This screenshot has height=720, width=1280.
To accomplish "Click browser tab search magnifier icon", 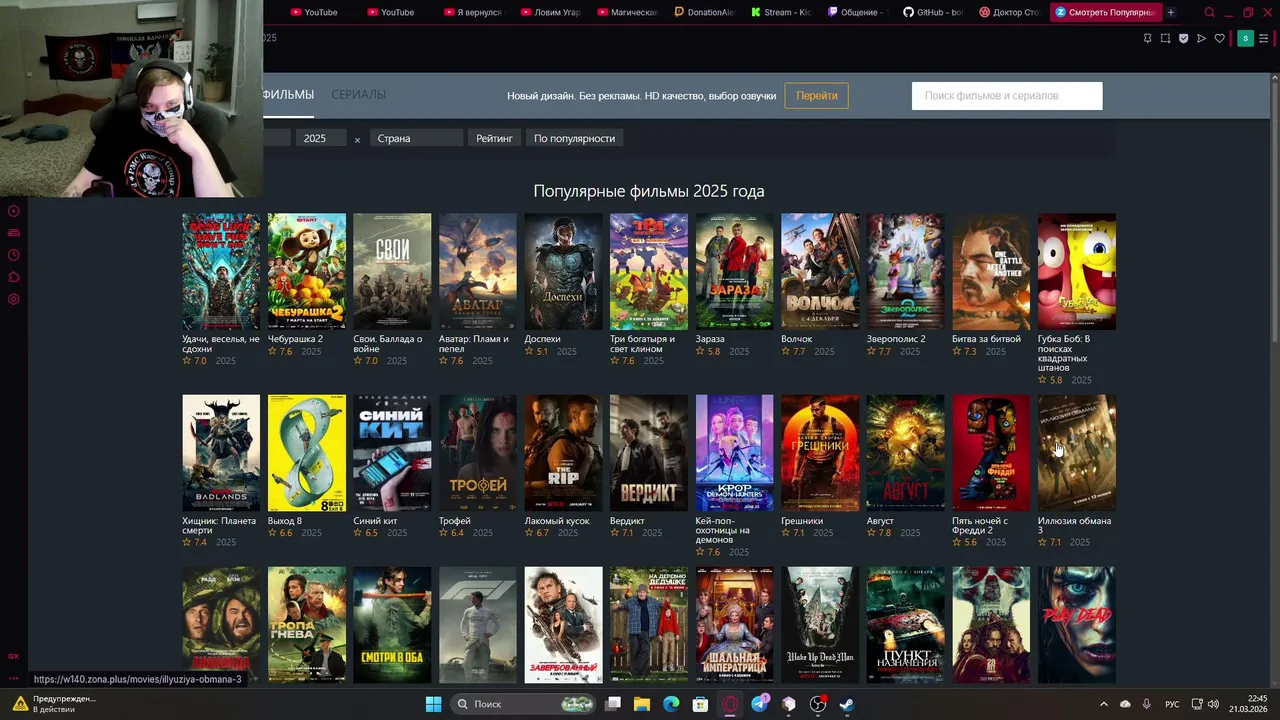I will 1209,12.
